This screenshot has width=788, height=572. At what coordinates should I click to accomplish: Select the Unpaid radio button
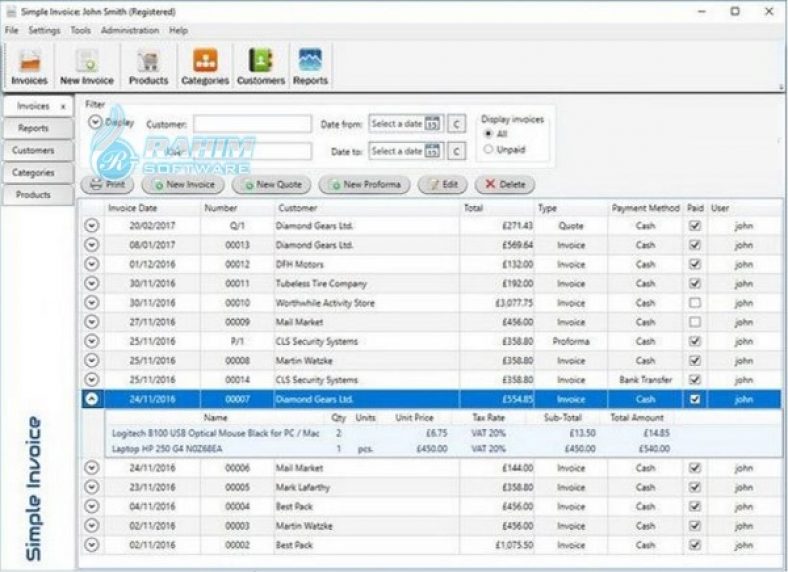[488, 149]
